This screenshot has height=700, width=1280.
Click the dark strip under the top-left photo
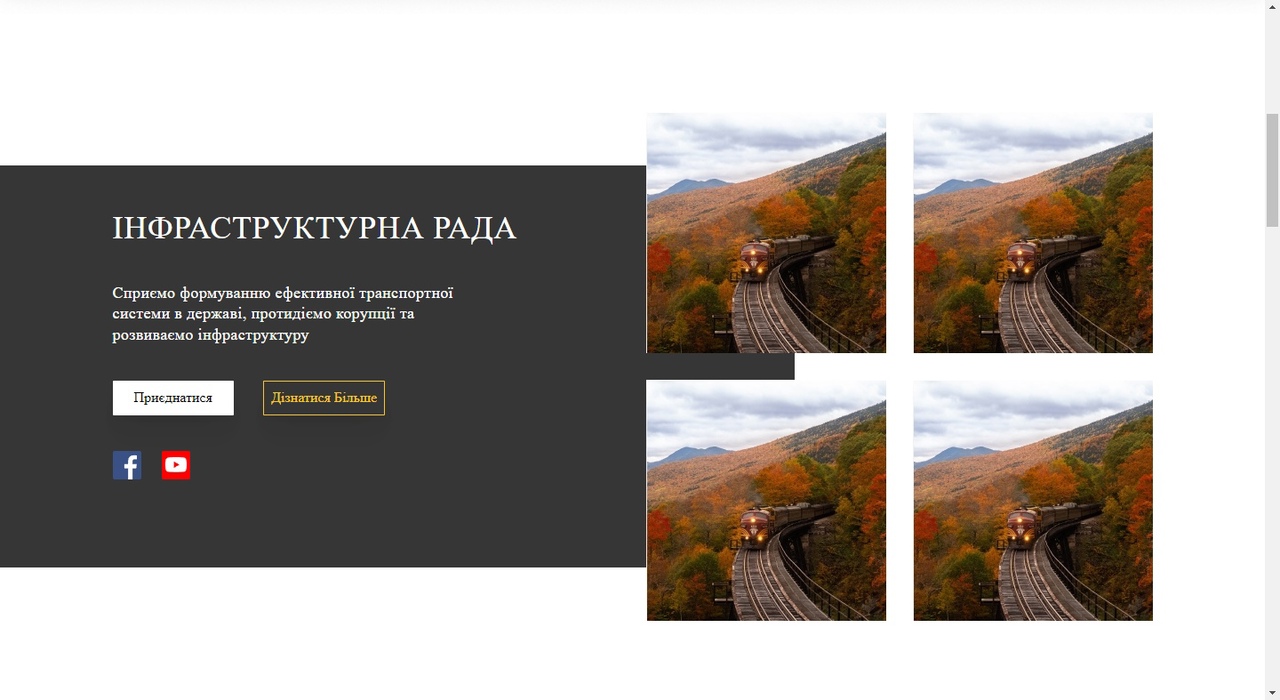click(720, 366)
